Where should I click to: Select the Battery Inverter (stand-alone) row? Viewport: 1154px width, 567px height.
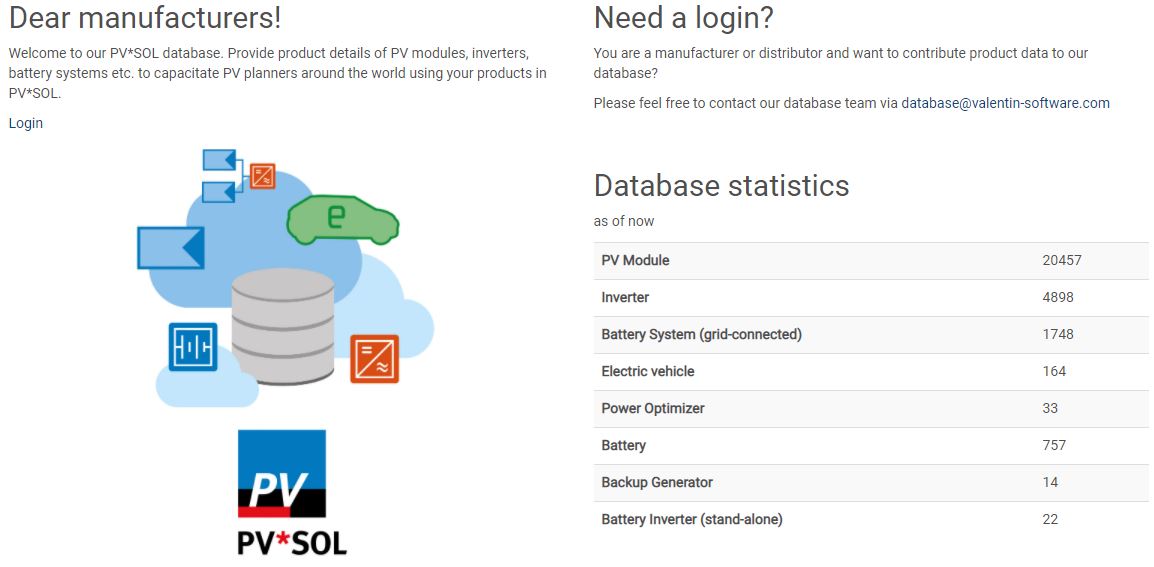click(x=870, y=519)
